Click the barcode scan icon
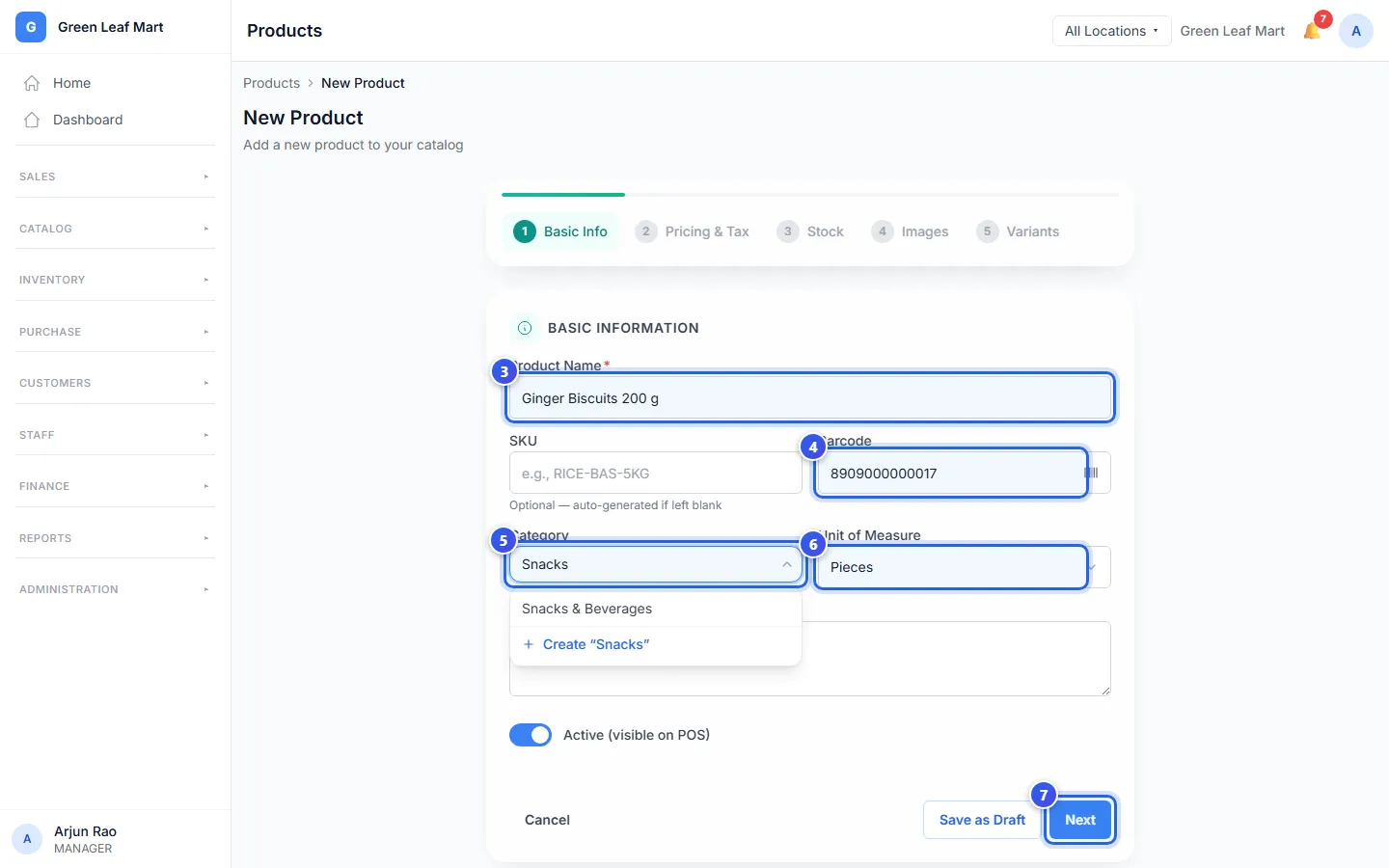The image size is (1389, 868). (1092, 473)
